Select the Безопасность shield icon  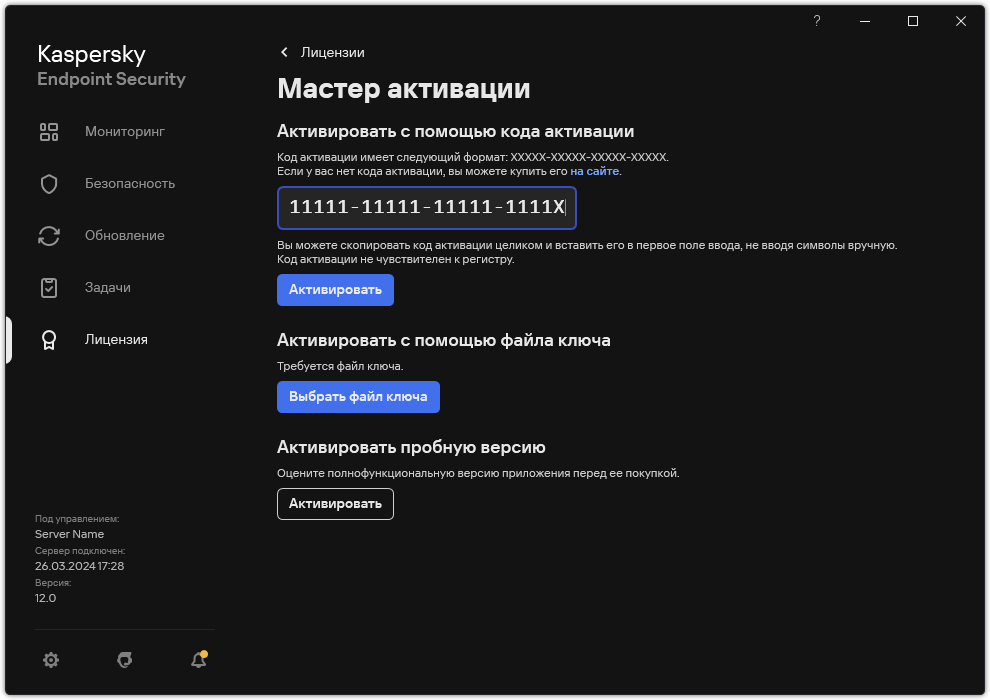pyautogui.click(x=49, y=183)
